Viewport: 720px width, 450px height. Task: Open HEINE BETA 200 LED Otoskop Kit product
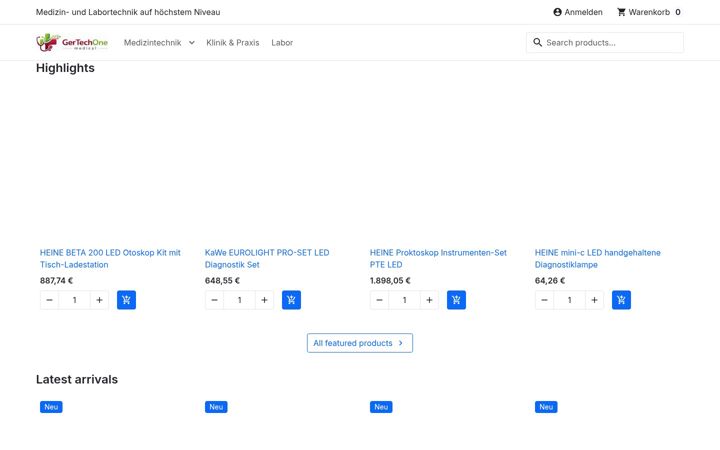(110, 259)
